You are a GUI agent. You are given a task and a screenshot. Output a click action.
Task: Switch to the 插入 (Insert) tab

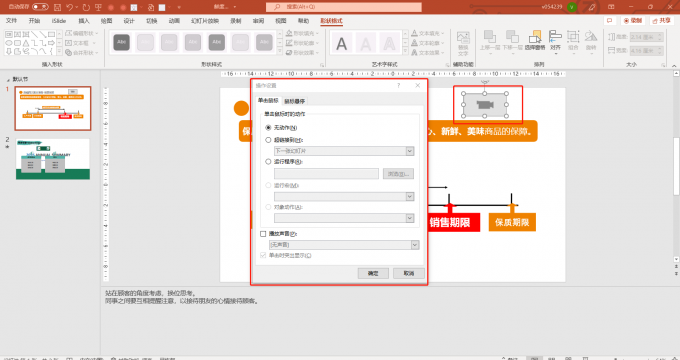[84, 21]
